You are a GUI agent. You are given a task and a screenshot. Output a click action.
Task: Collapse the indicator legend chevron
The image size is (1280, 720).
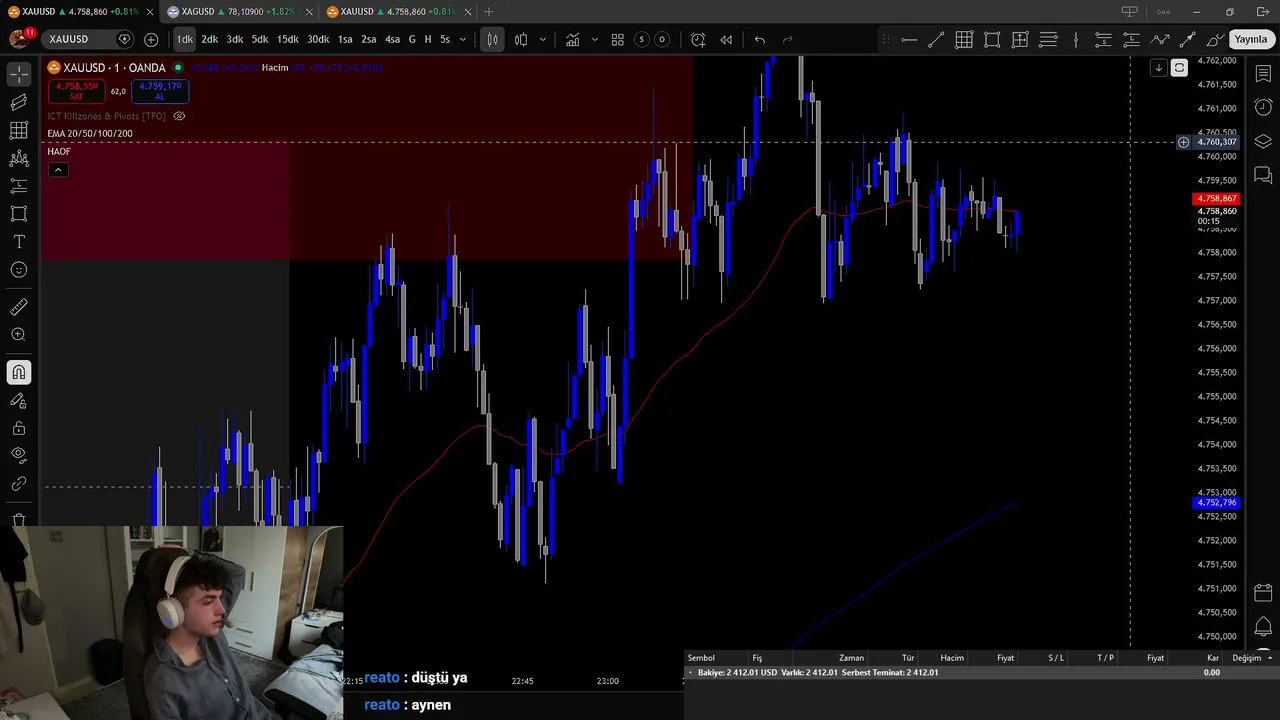58,170
